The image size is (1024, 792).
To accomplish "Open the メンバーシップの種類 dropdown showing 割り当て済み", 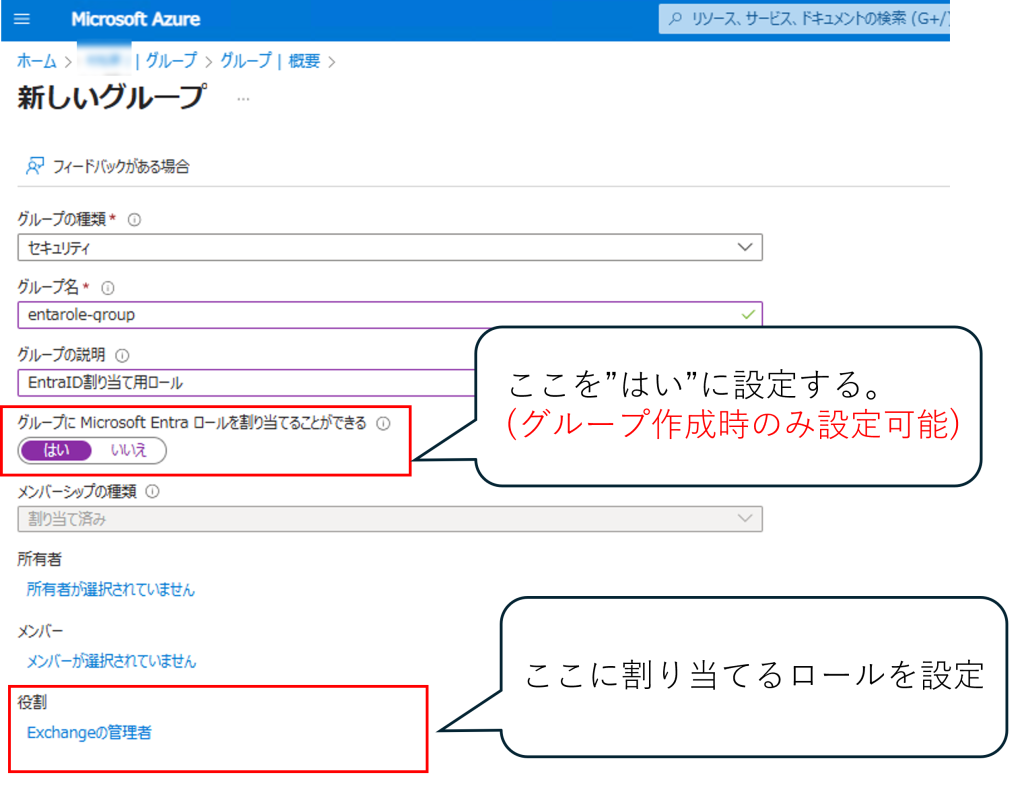I will 390,519.
